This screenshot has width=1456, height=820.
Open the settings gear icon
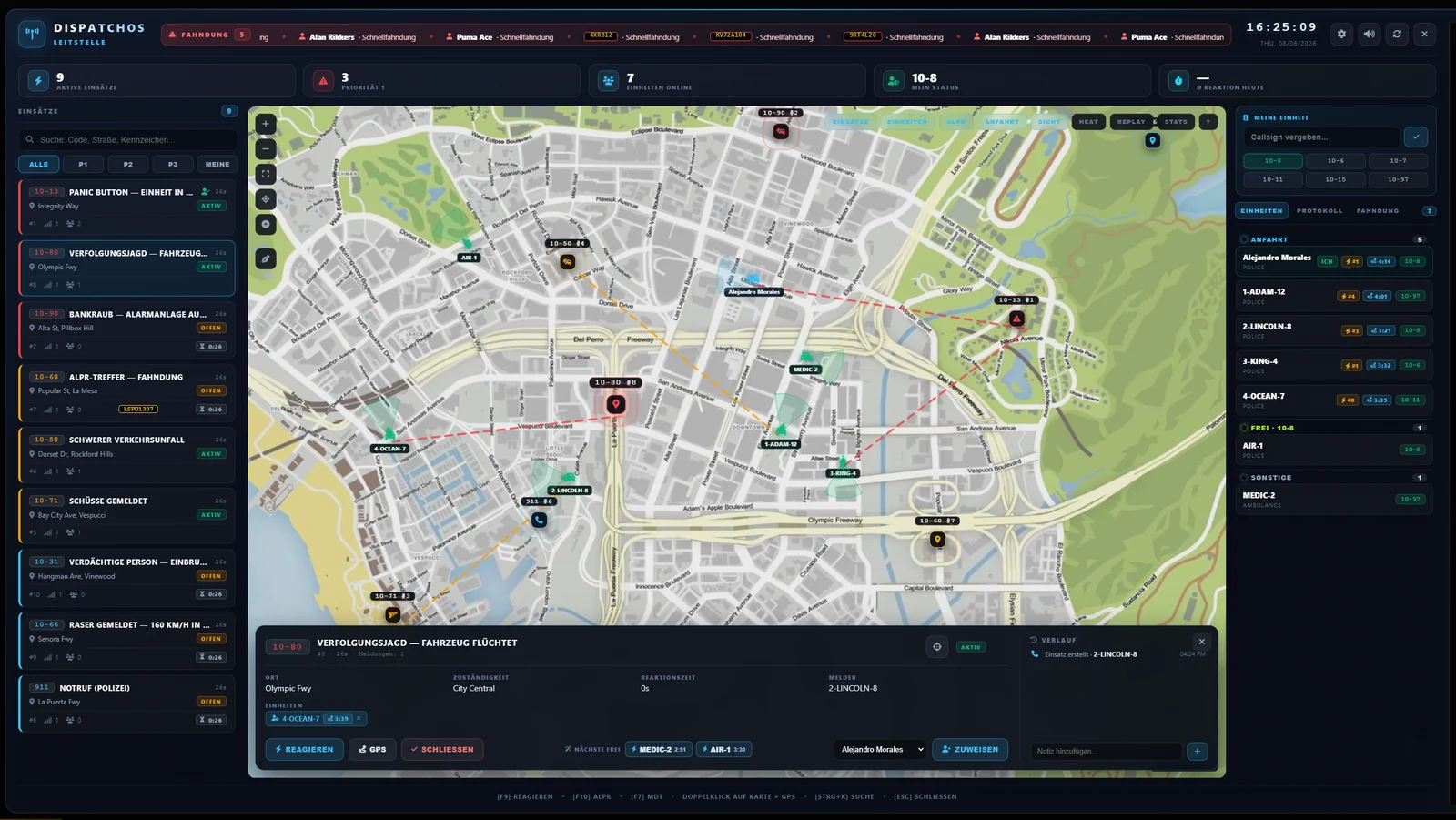[1341, 34]
